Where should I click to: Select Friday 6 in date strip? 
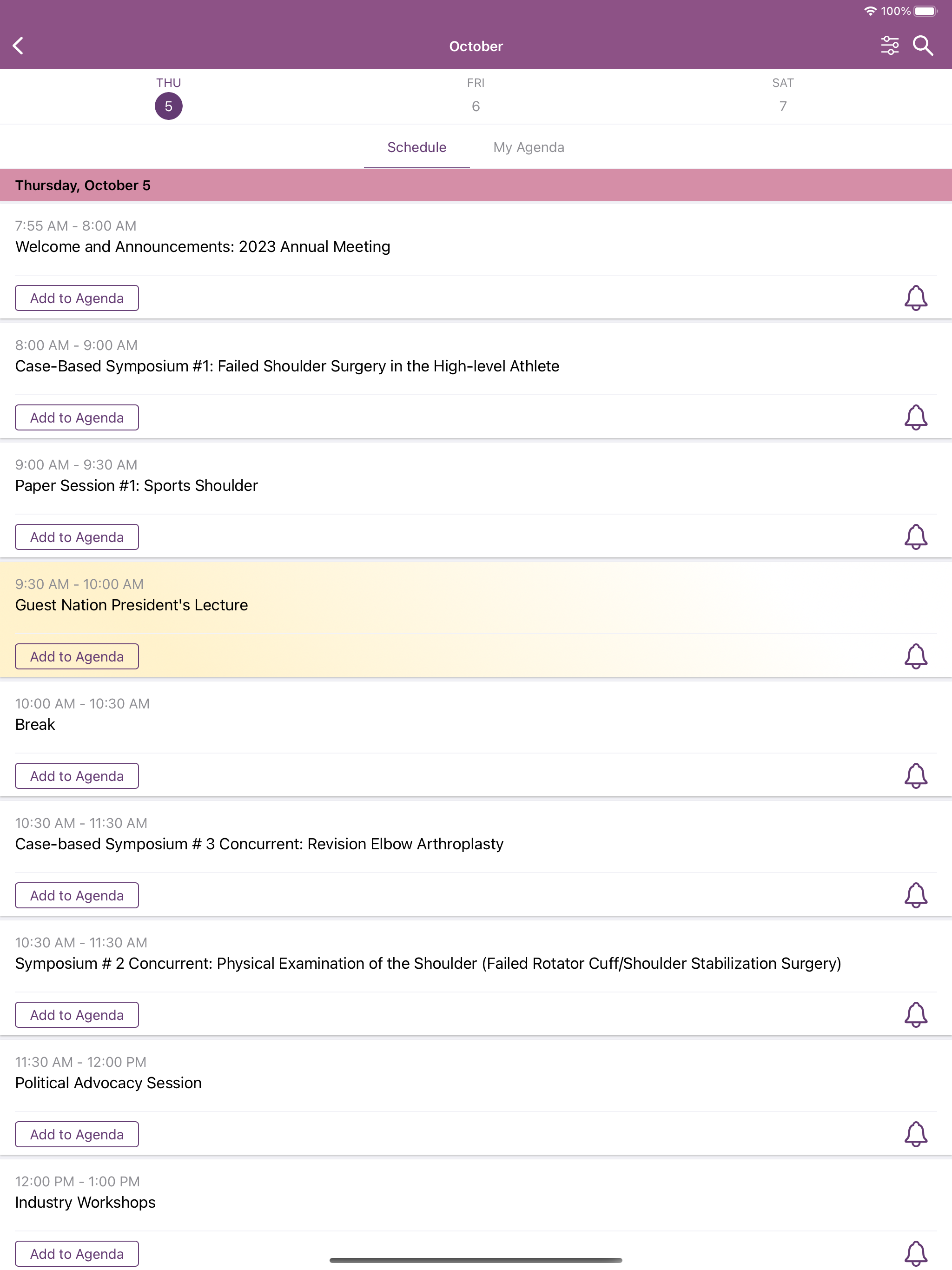tap(476, 98)
